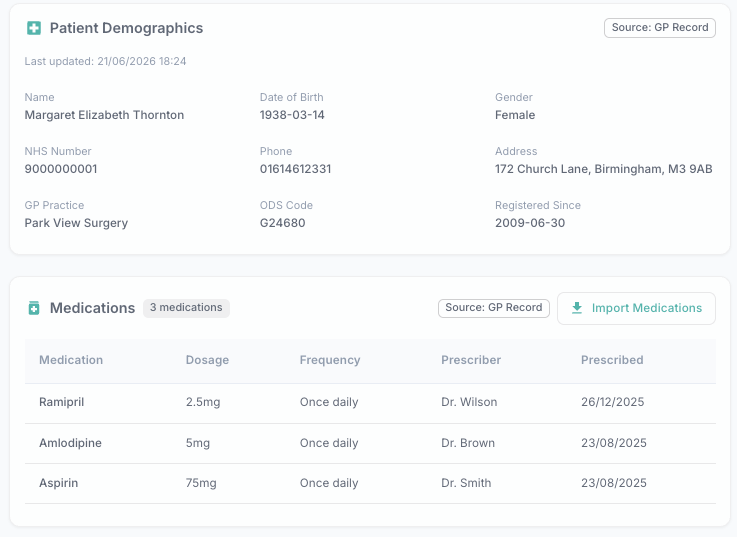The height and width of the screenshot is (537, 737).
Task: Click the Gender field label
Action: pos(514,97)
